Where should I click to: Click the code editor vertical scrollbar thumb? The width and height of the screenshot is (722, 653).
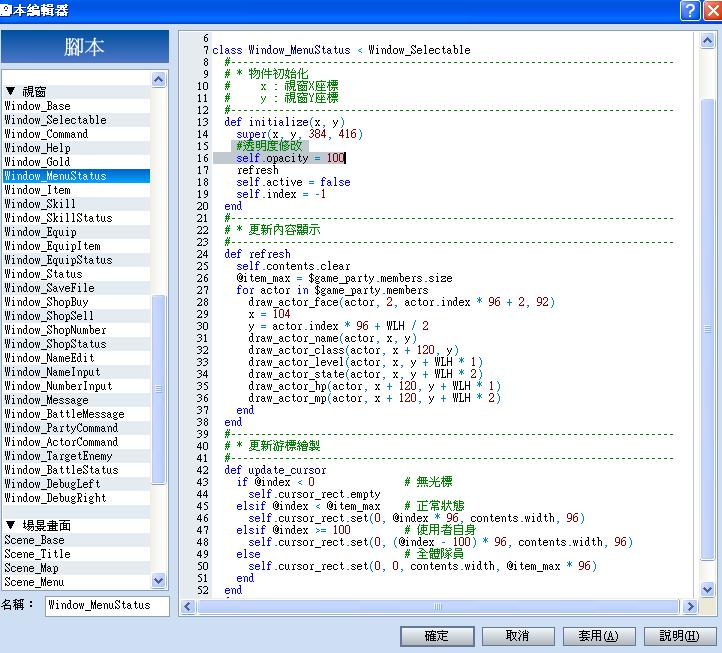(x=707, y=329)
